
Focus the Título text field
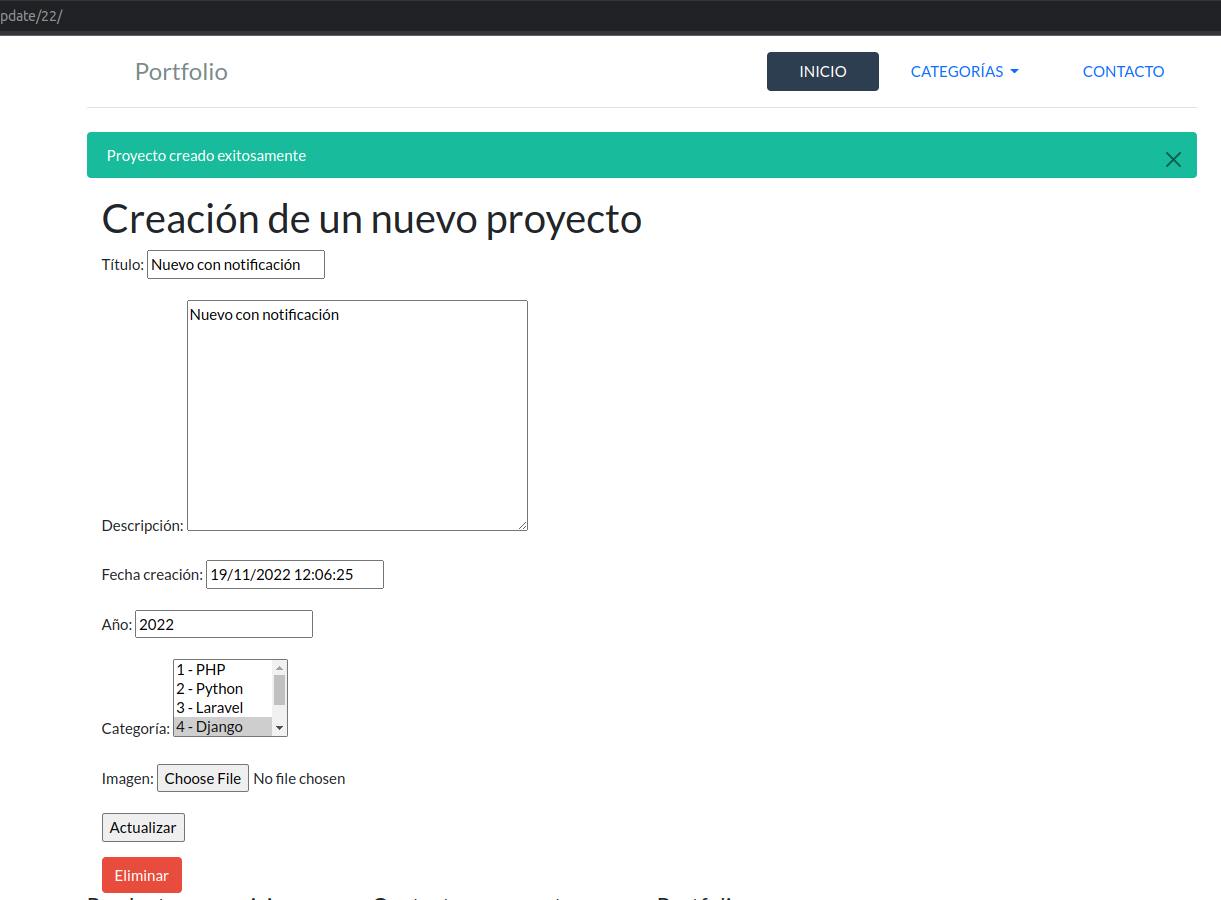[x=236, y=265]
